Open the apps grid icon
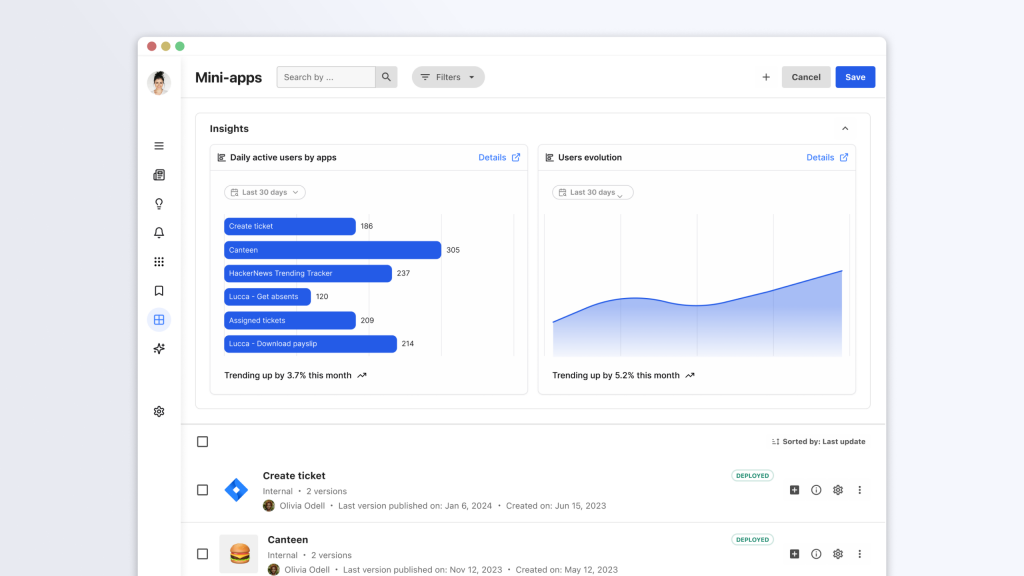1024x576 pixels. pos(159,262)
